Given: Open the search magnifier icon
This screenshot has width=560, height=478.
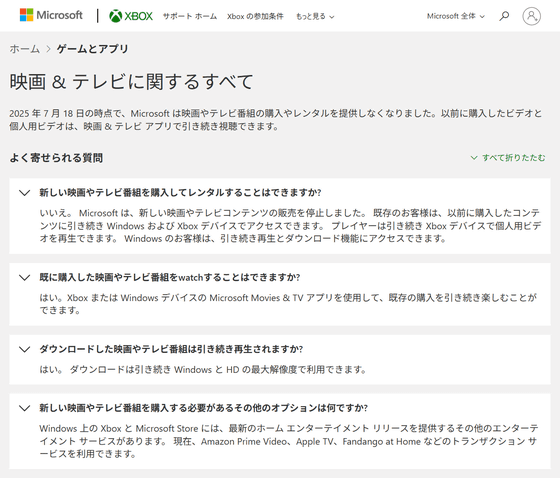Looking at the screenshot, I should [x=504, y=16].
